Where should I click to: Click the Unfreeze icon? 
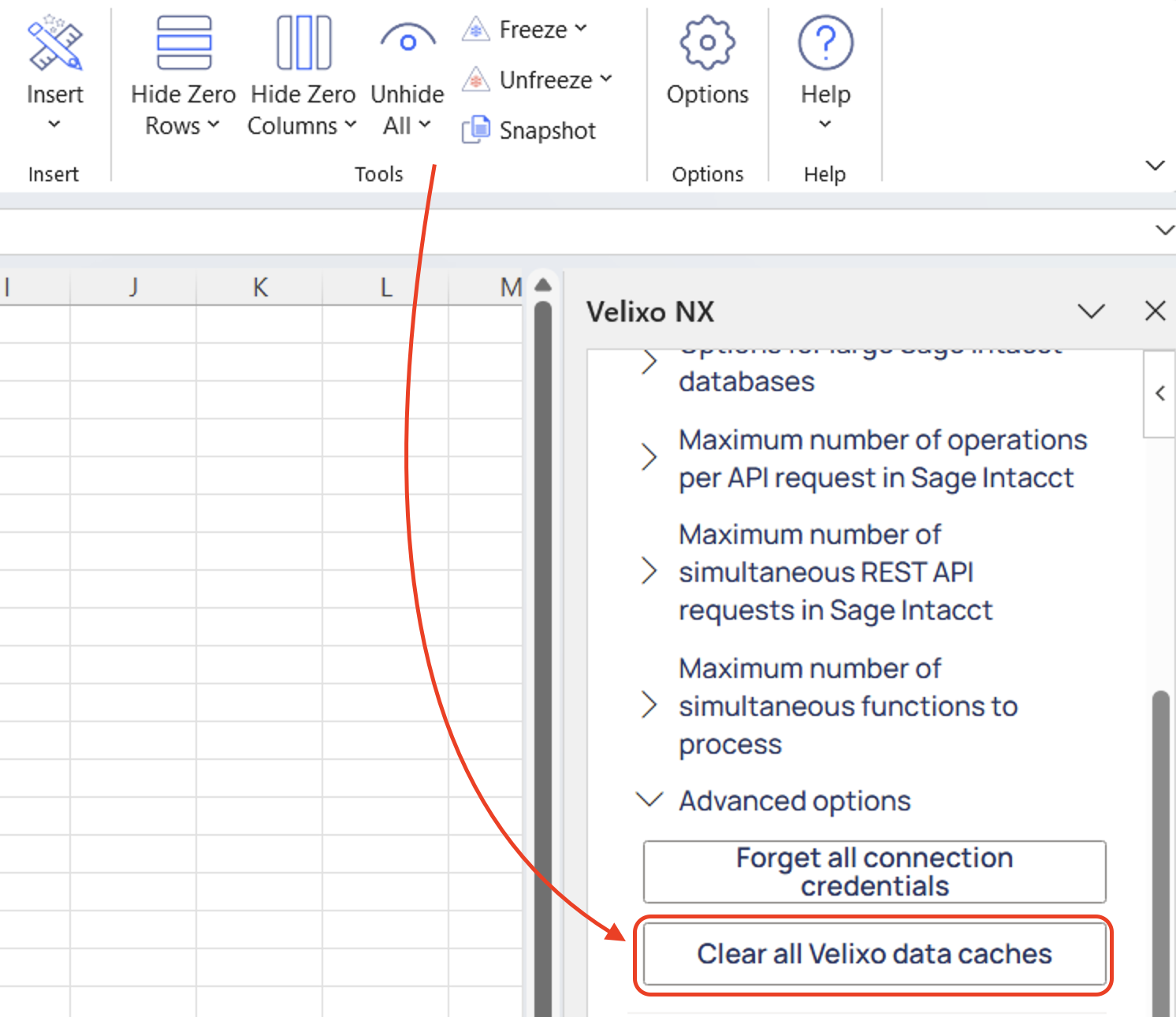click(476, 80)
